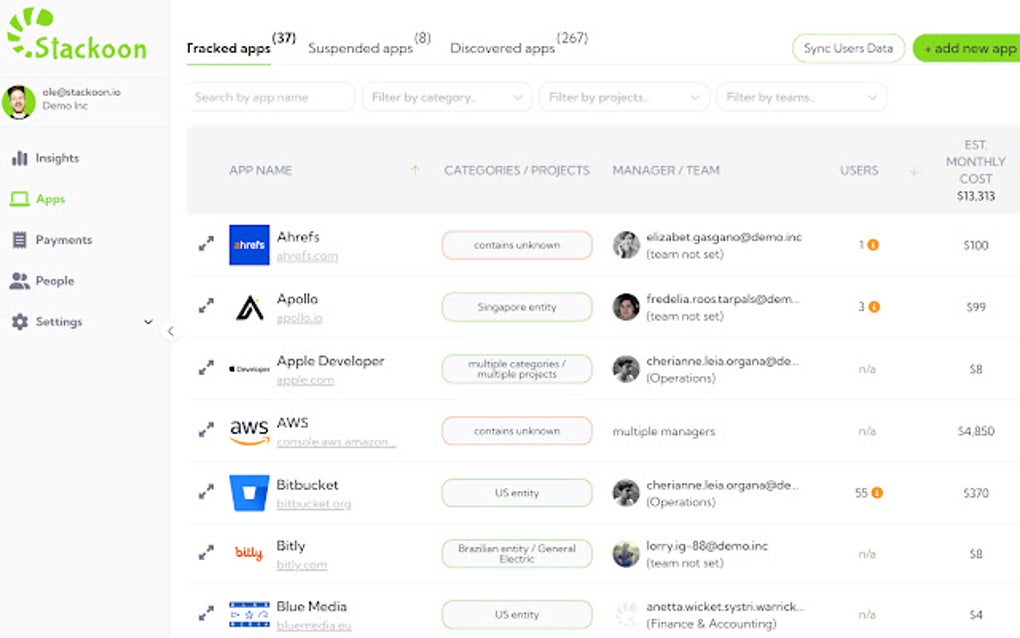Click the Bitbucket app logo
Image resolution: width=1020 pixels, height=638 pixels.
click(249, 493)
